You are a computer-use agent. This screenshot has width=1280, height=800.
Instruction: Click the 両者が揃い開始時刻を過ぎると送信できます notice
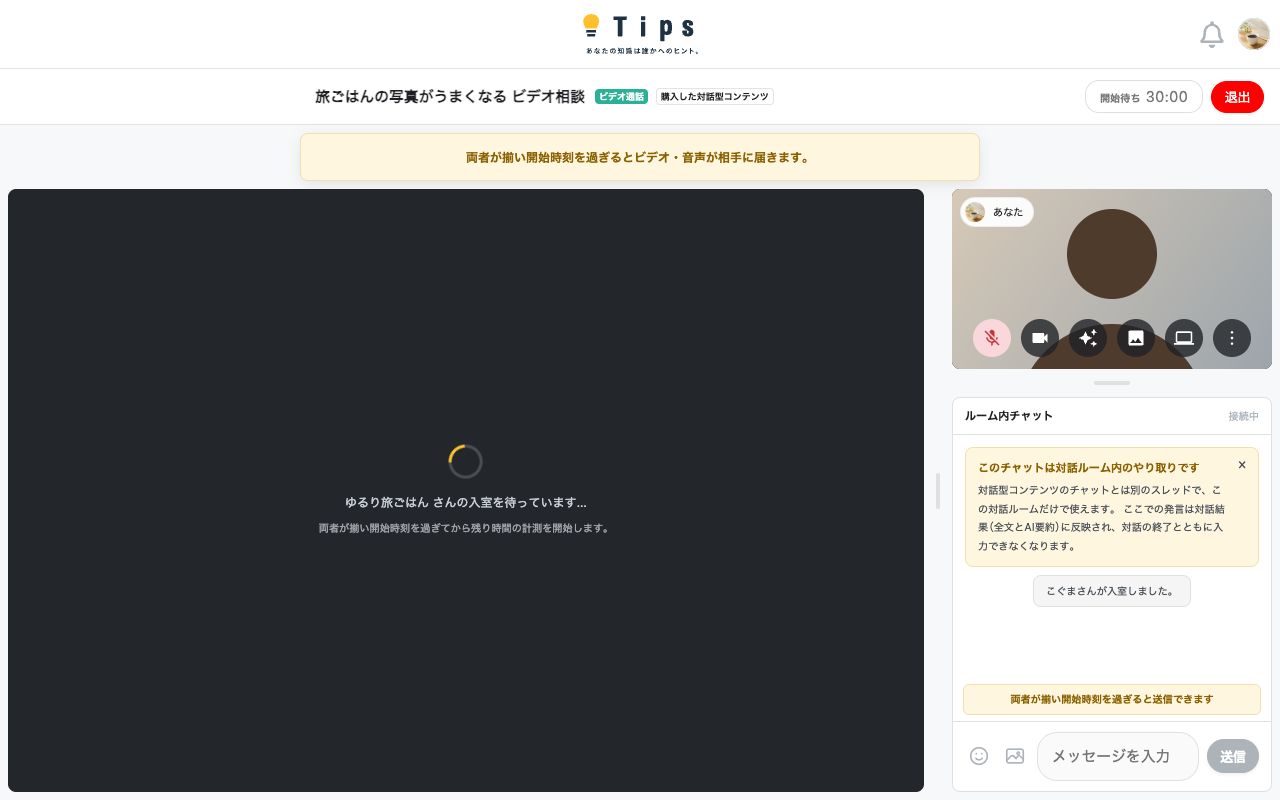click(1112, 699)
